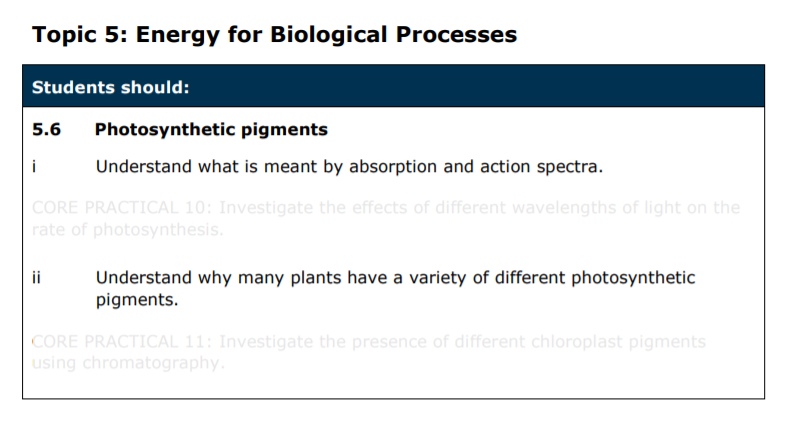Click the dark blue header bar
Viewport: 793px width, 428px height.
(393, 86)
